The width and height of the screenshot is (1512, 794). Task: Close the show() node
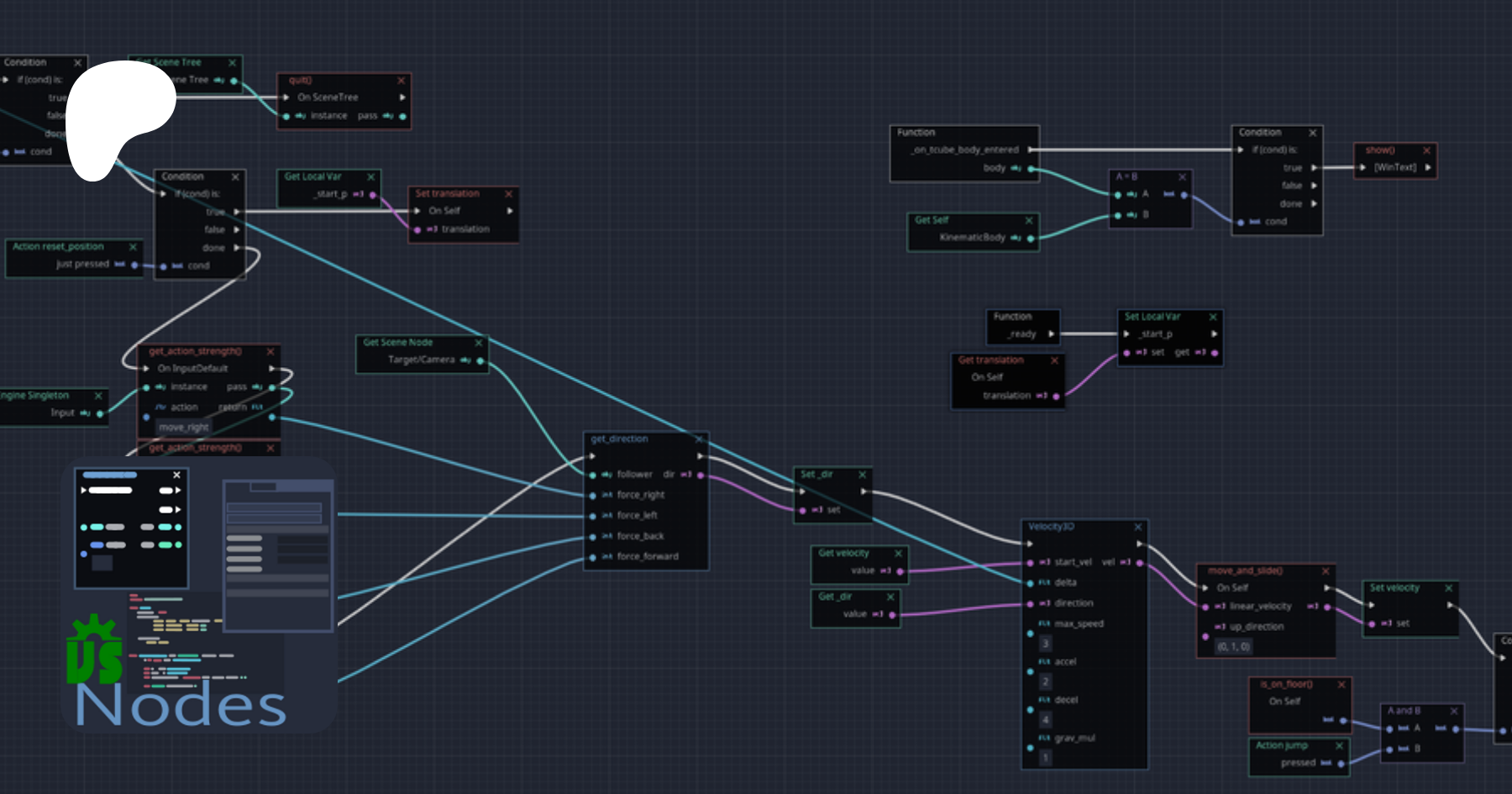pyautogui.click(x=1426, y=150)
